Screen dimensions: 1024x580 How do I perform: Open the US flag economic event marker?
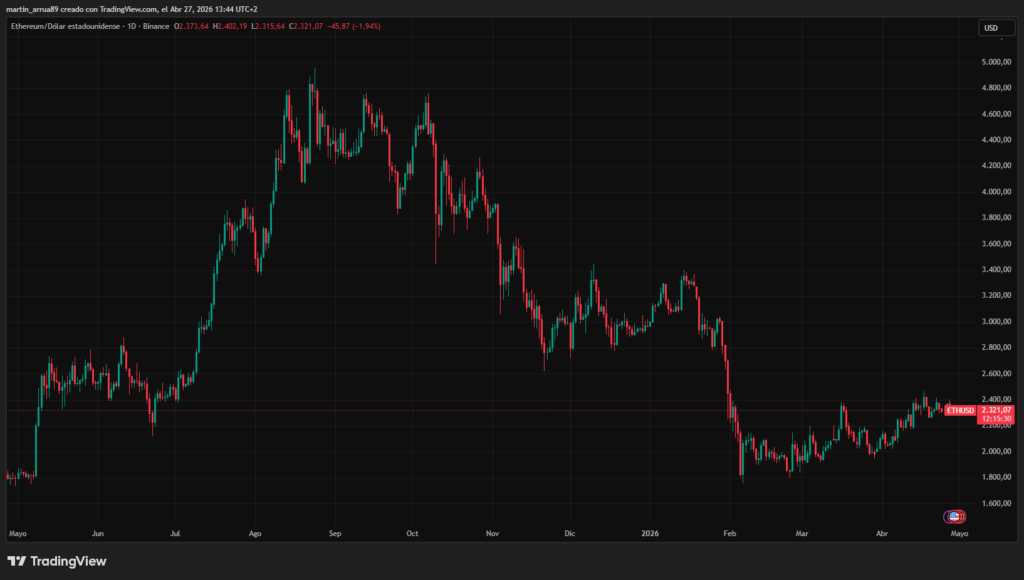click(953, 516)
